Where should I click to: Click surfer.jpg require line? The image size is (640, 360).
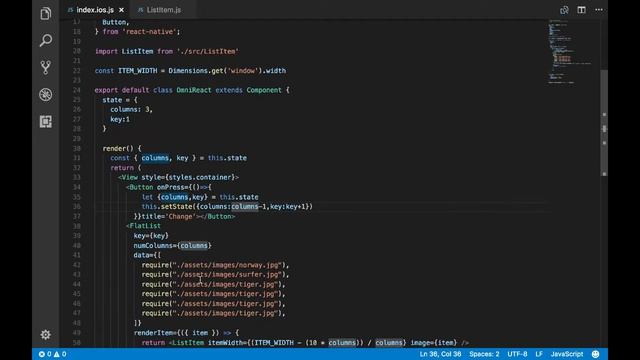(x=215, y=275)
